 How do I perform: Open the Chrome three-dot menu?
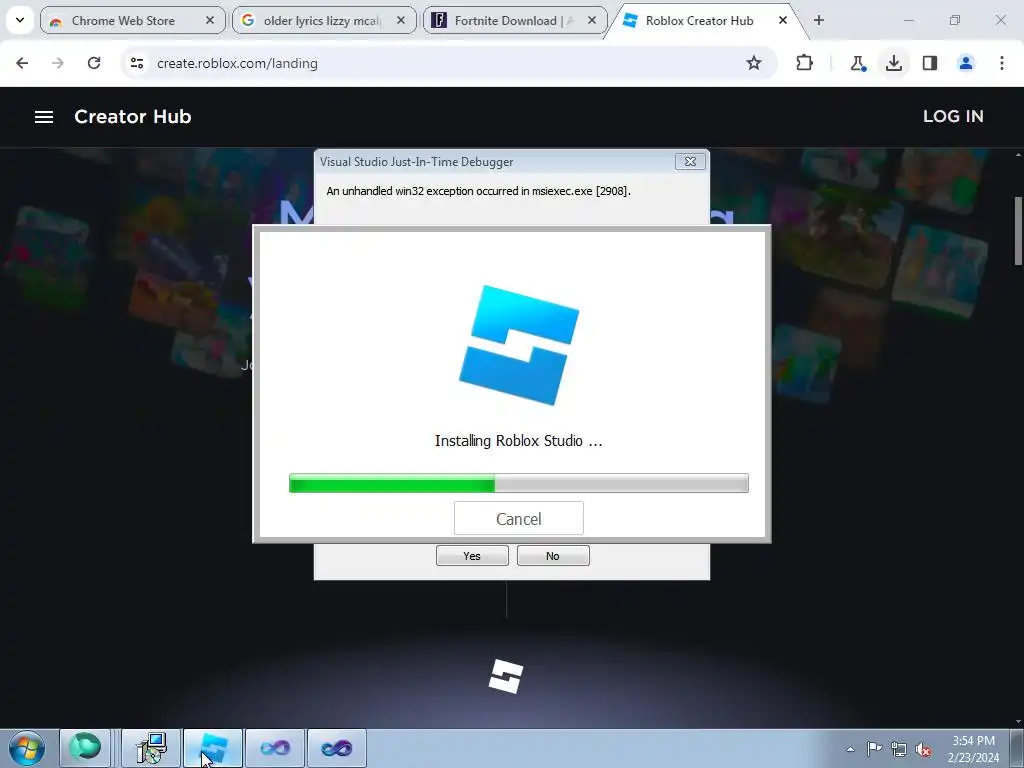[1002, 63]
